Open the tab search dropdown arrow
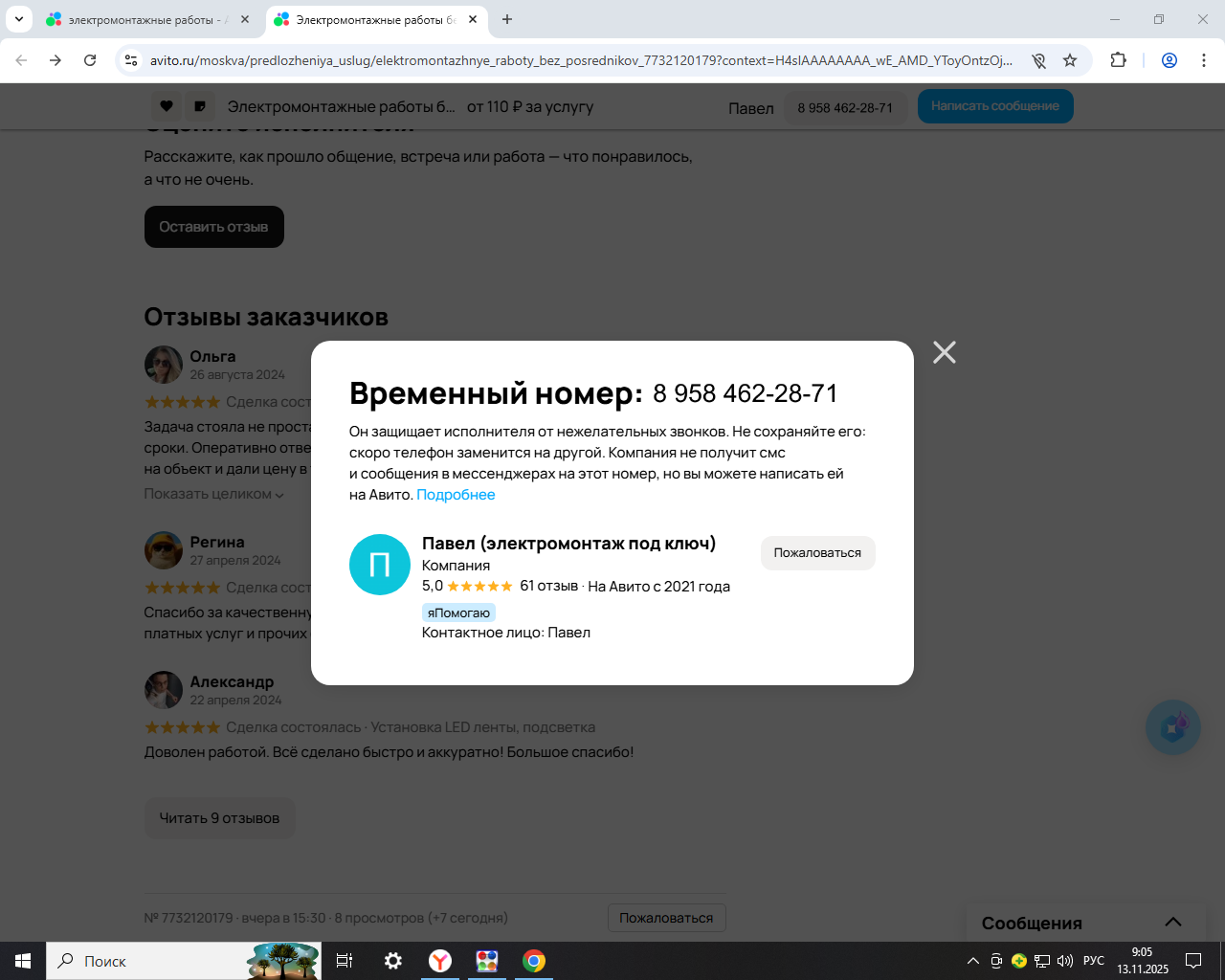 (x=18, y=19)
